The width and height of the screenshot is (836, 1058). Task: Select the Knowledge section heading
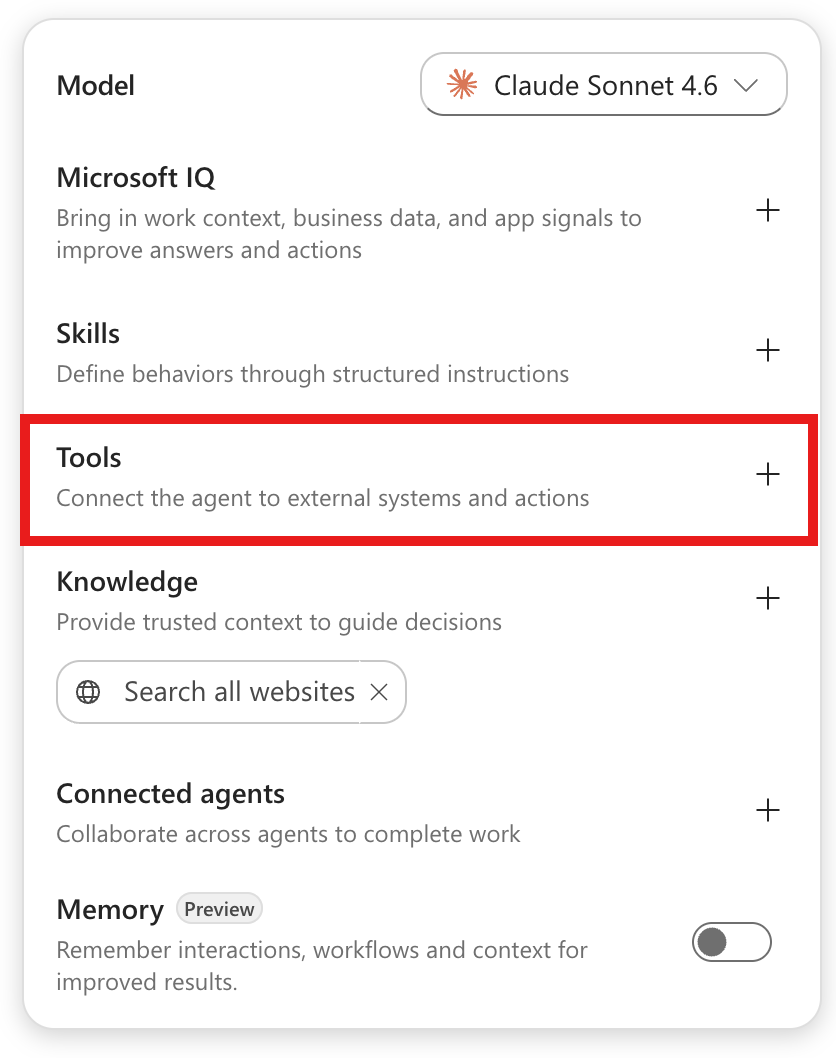128,582
